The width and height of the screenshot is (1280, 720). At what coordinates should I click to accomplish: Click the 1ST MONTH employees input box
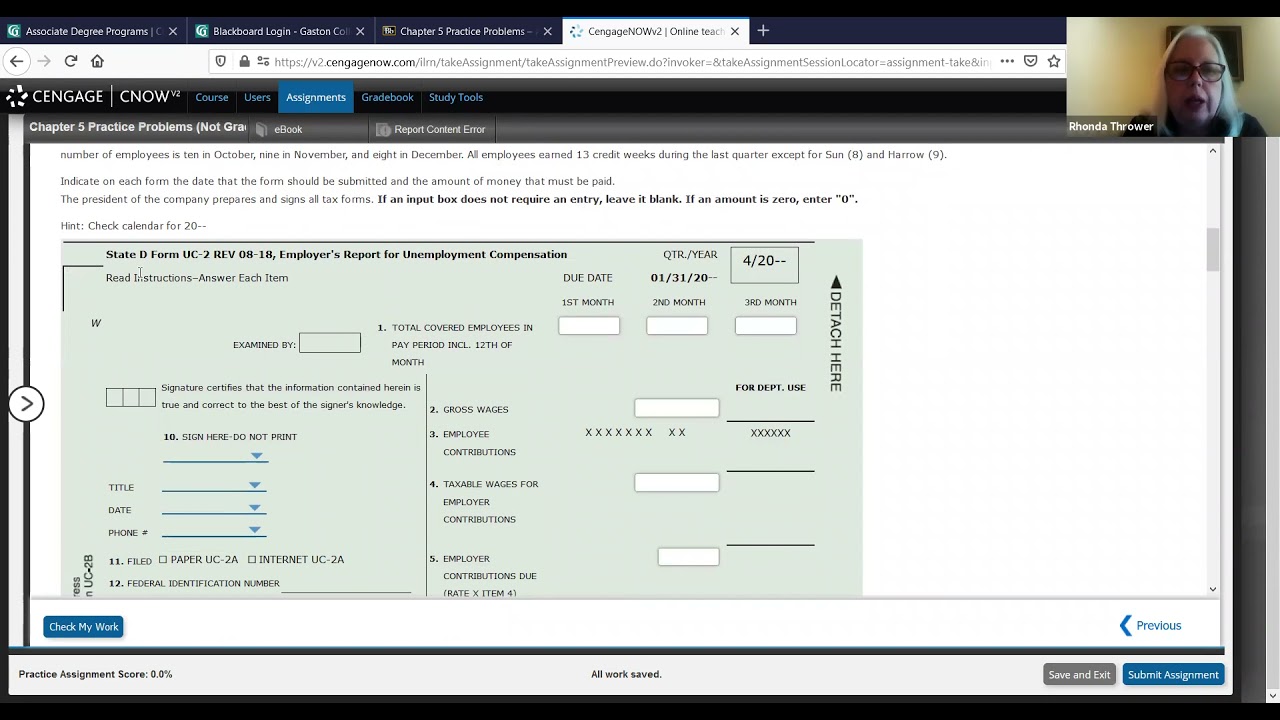click(589, 326)
